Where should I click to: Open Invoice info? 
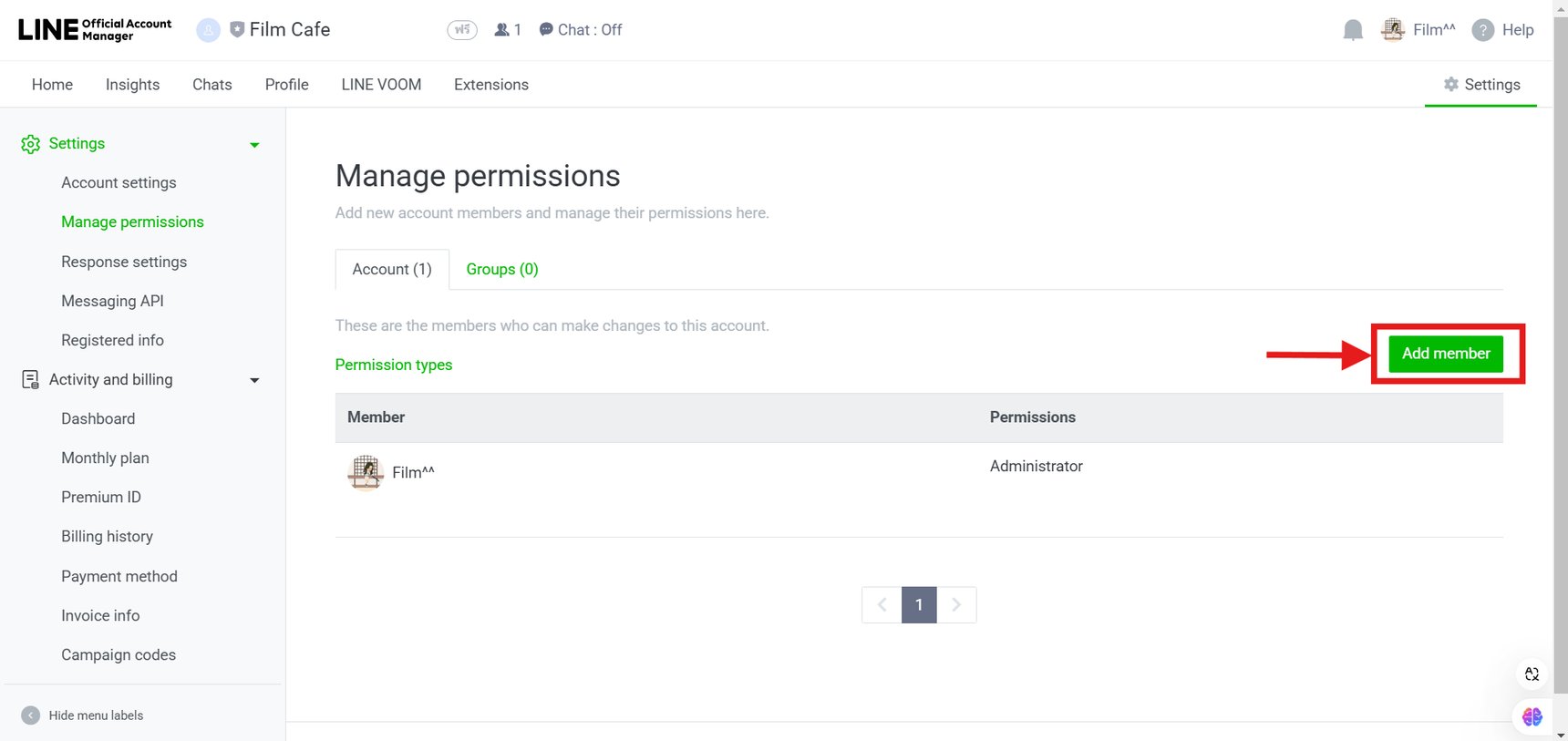point(100,615)
